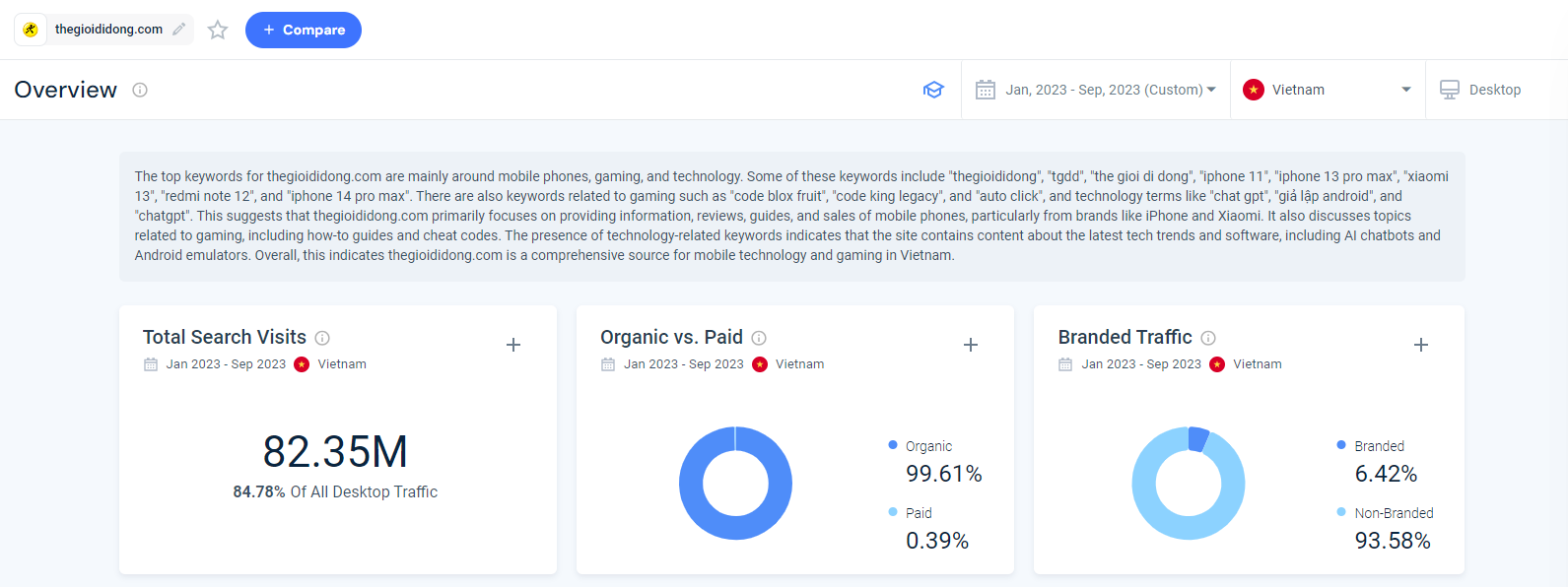Open the Organic vs. Paid info icon
1568x587 pixels.
(x=759, y=338)
